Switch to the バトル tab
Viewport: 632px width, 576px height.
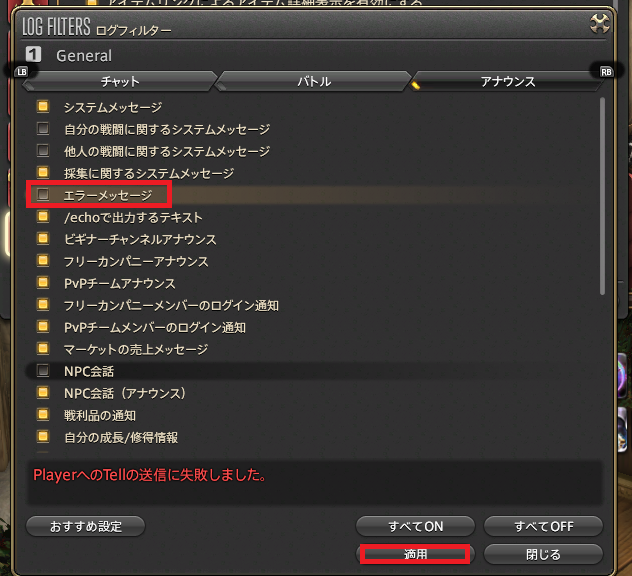click(314, 81)
